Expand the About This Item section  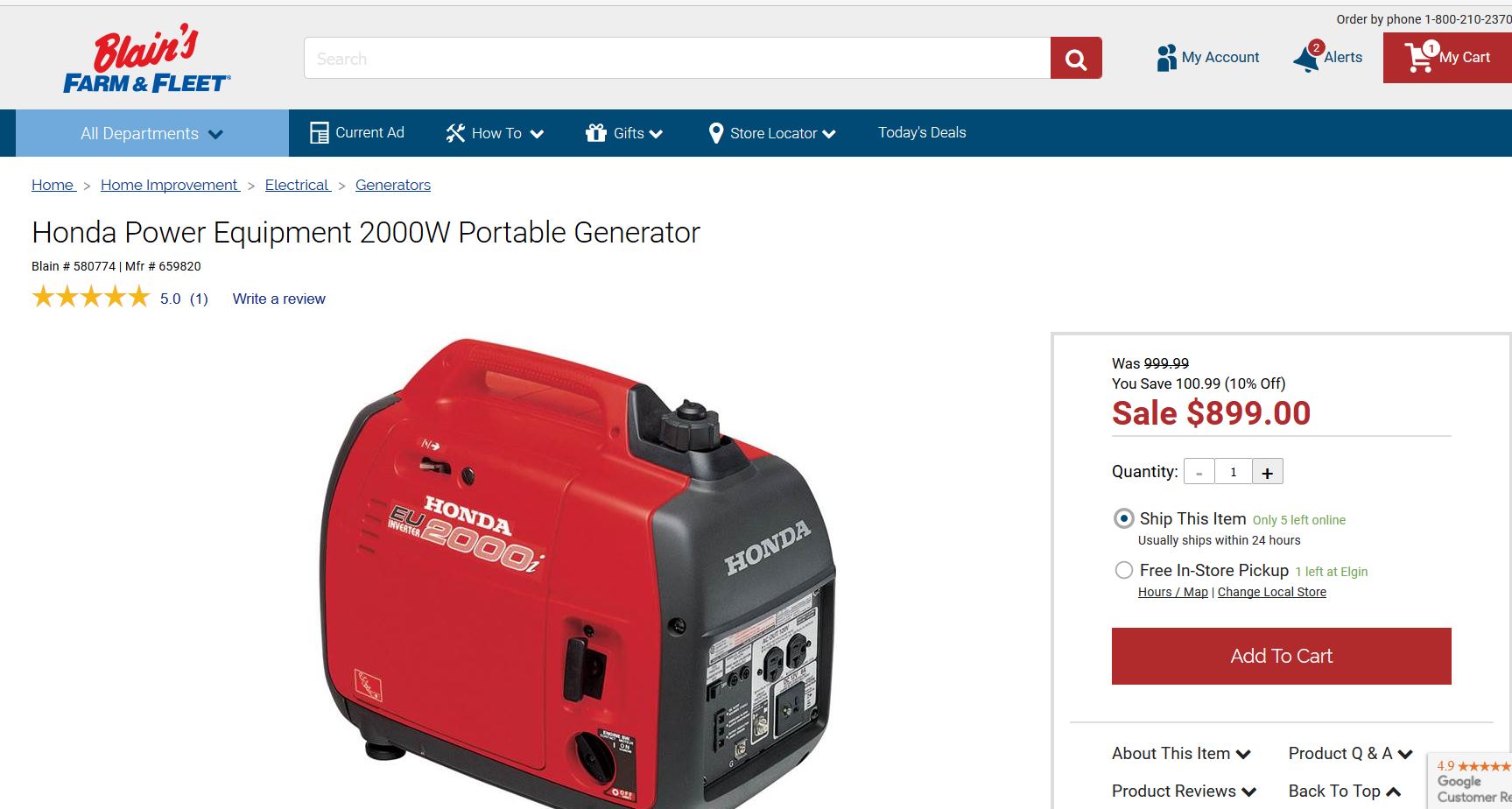[x=1181, y=753]
